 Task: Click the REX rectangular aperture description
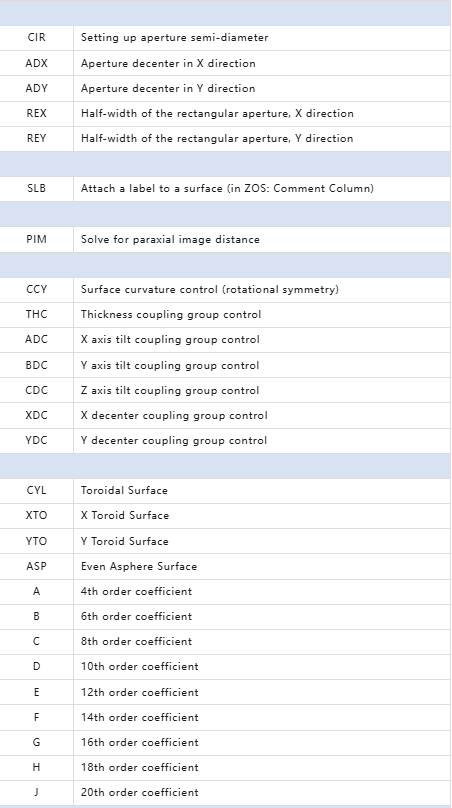point(217,113)
